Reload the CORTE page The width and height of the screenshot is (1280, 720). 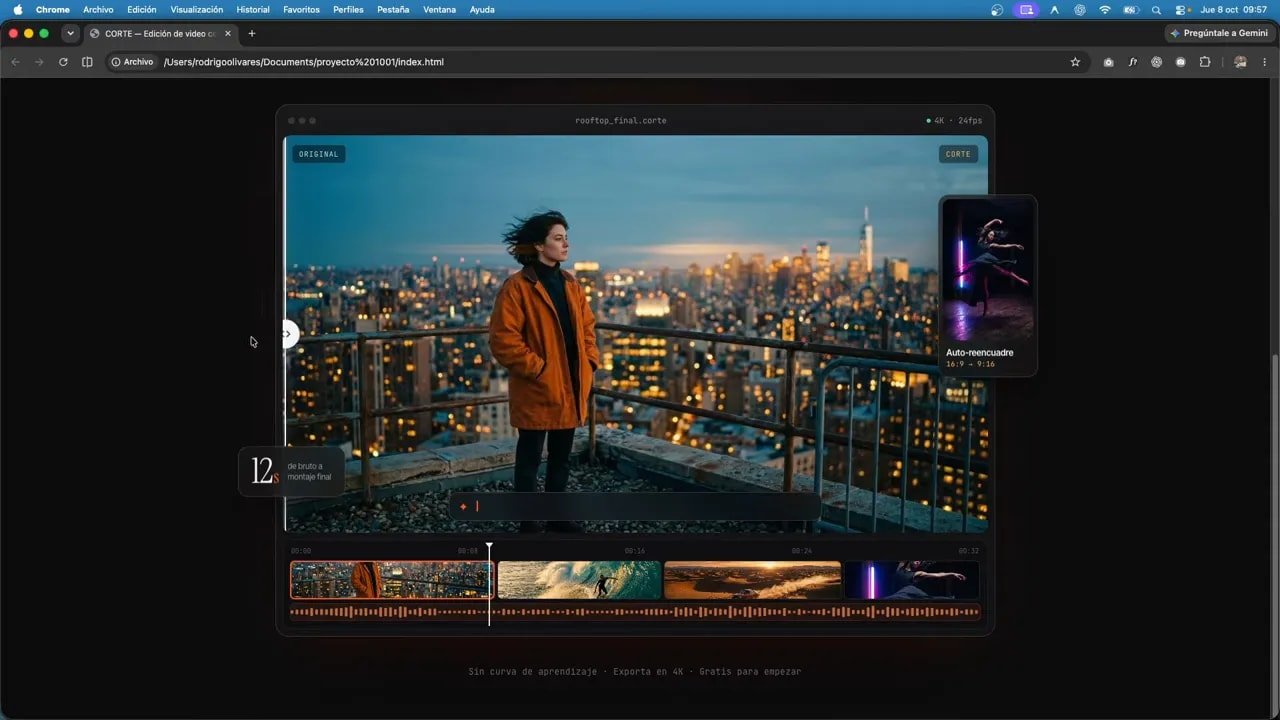(63, 62)
